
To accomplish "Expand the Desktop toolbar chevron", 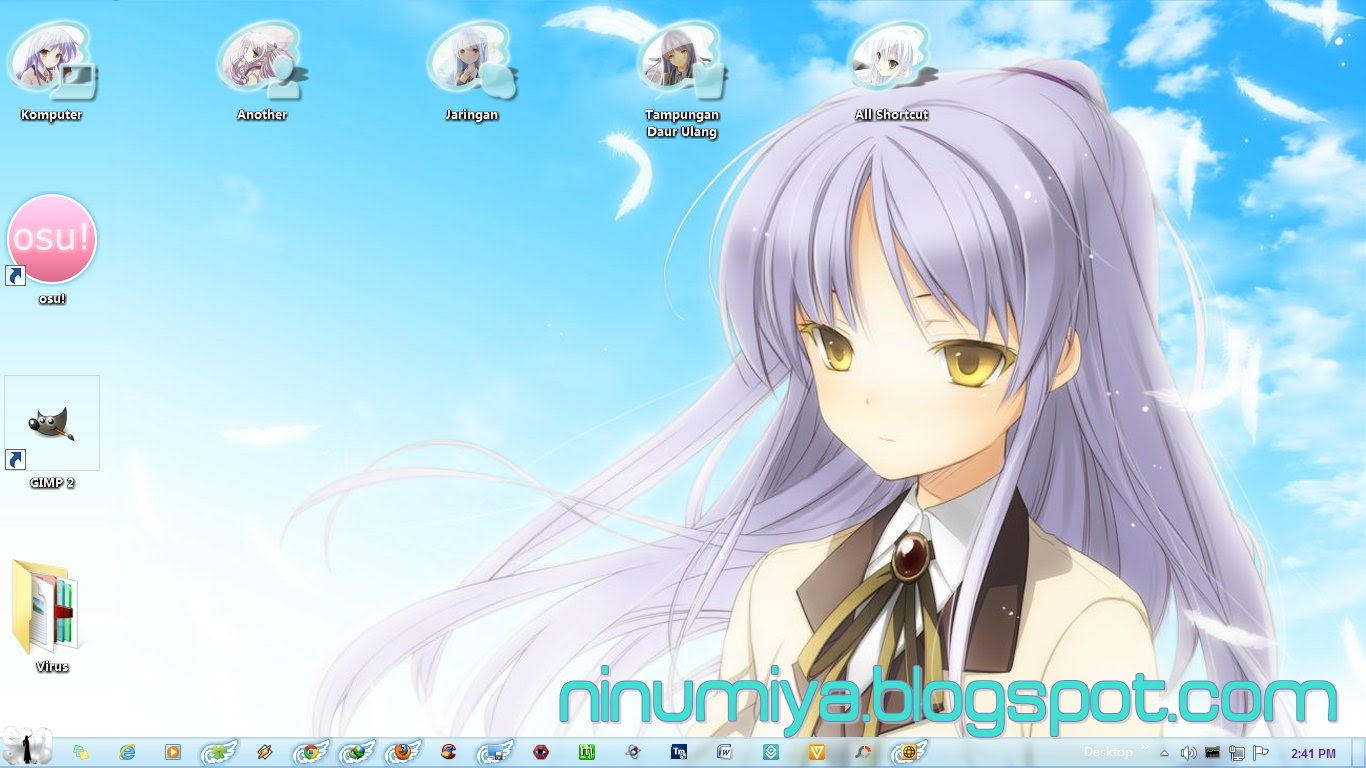I will coord(1144,746).
